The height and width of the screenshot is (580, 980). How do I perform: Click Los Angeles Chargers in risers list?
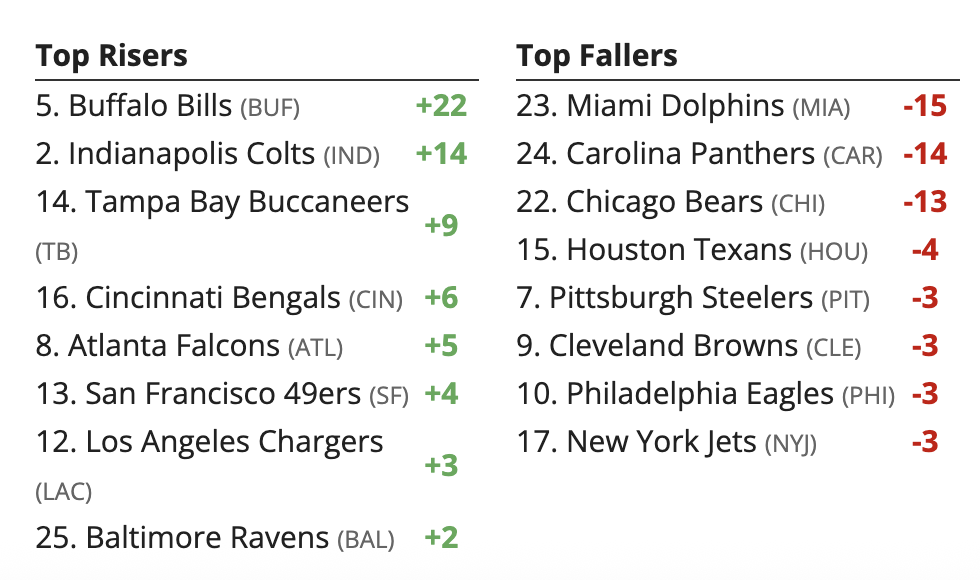(234, 442)
